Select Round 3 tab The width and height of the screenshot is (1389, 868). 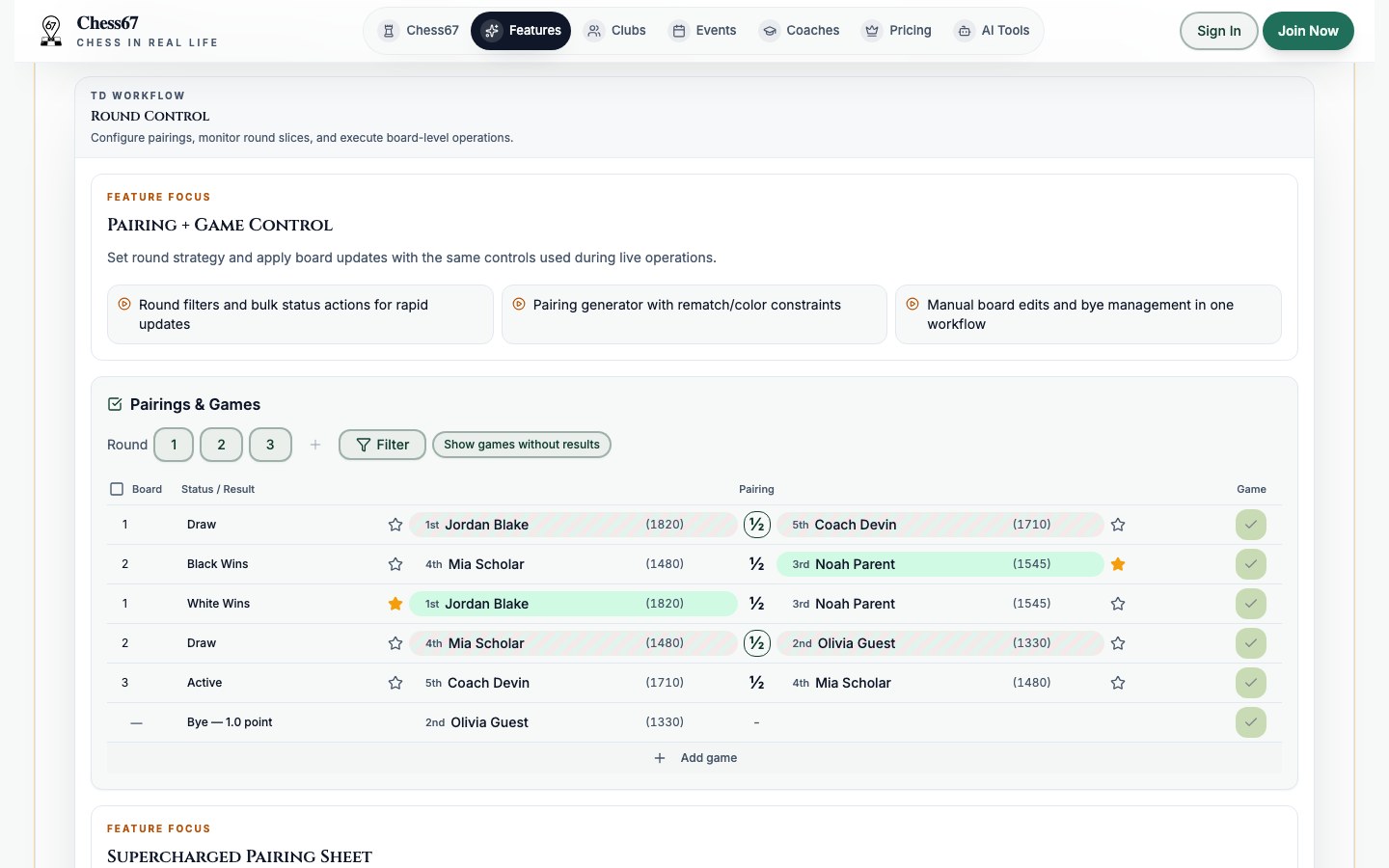[x=270, y=445]
